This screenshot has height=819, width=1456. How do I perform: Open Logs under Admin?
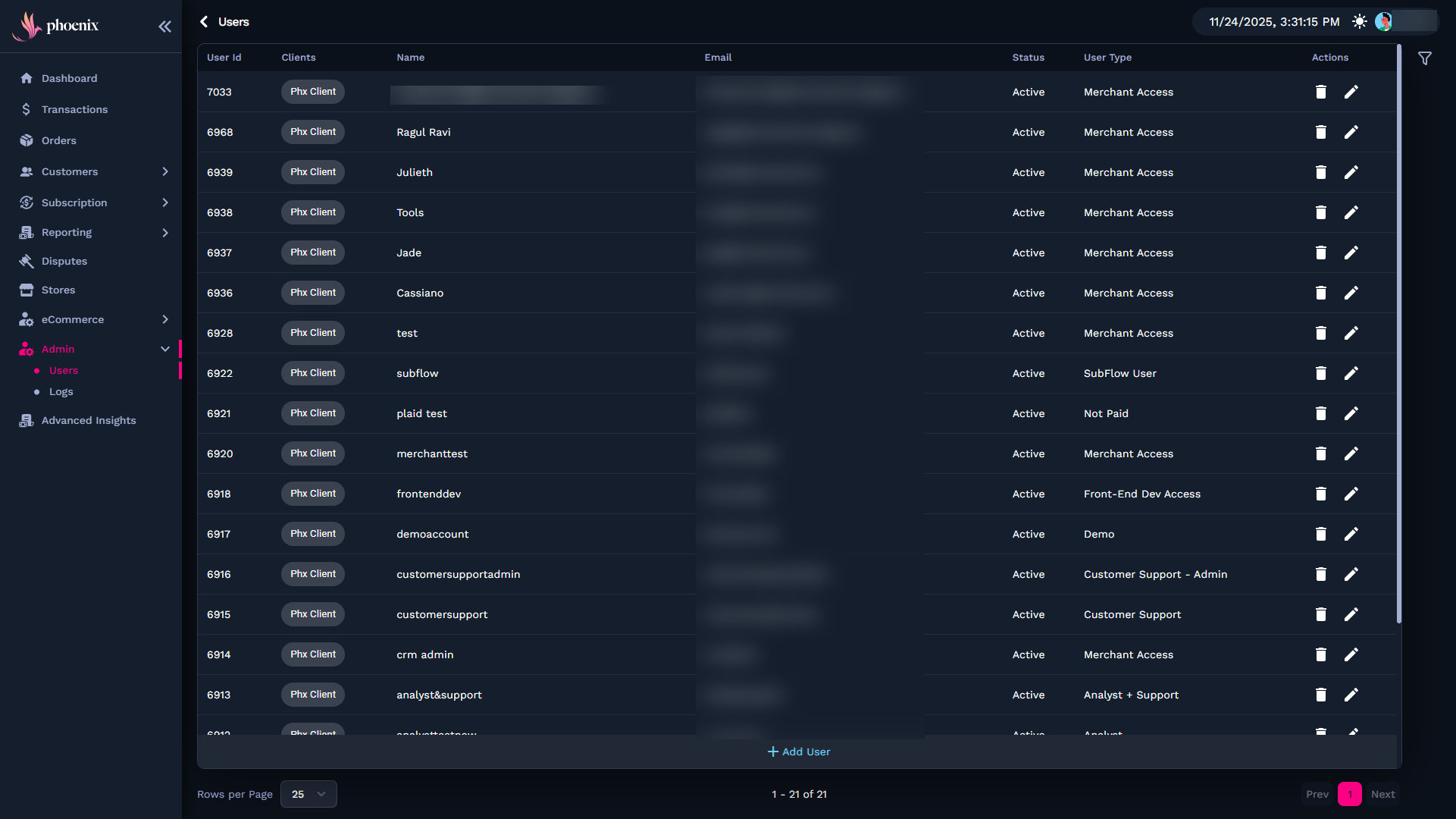[61, 392]
